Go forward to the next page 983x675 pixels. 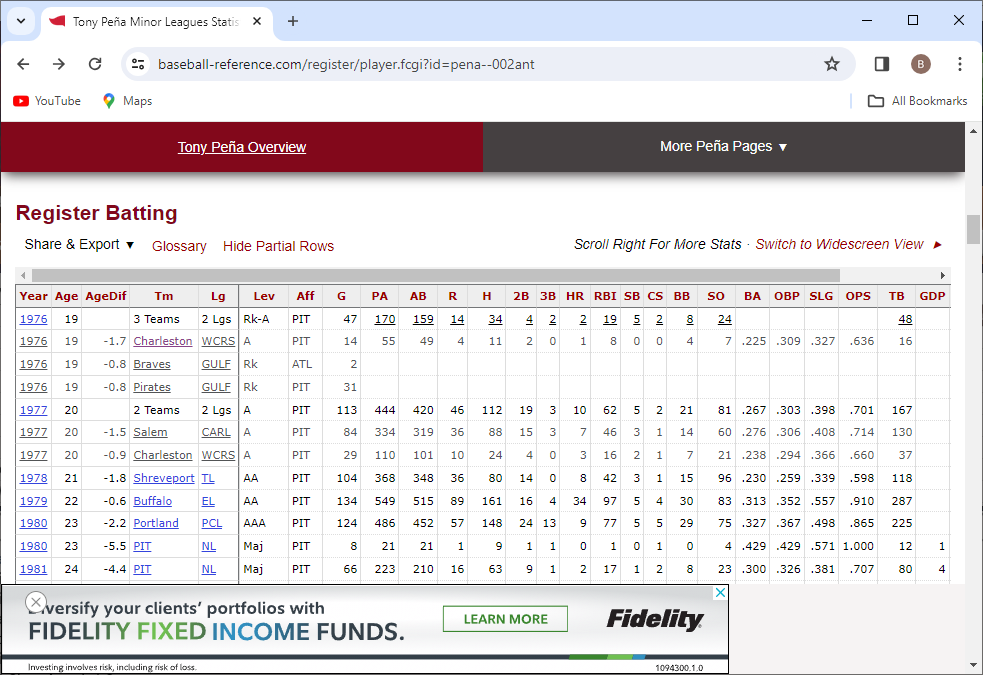pos(59,64)
